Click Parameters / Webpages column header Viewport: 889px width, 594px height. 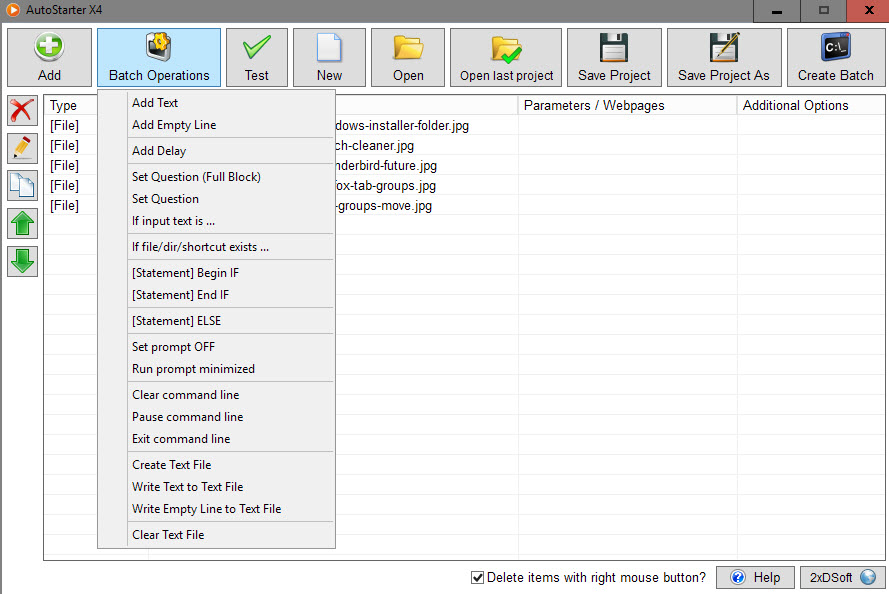point(628,105)
